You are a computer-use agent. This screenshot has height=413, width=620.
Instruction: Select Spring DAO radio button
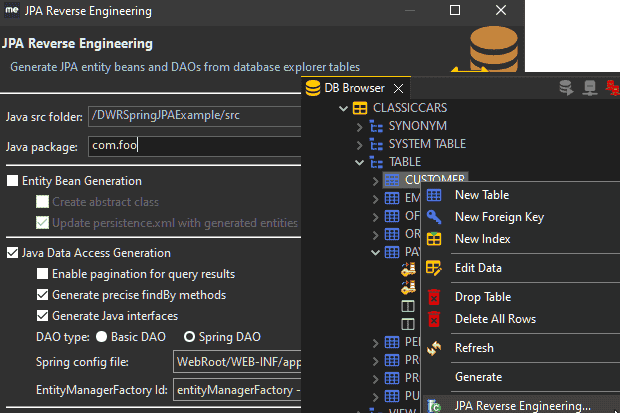(189, 337)
